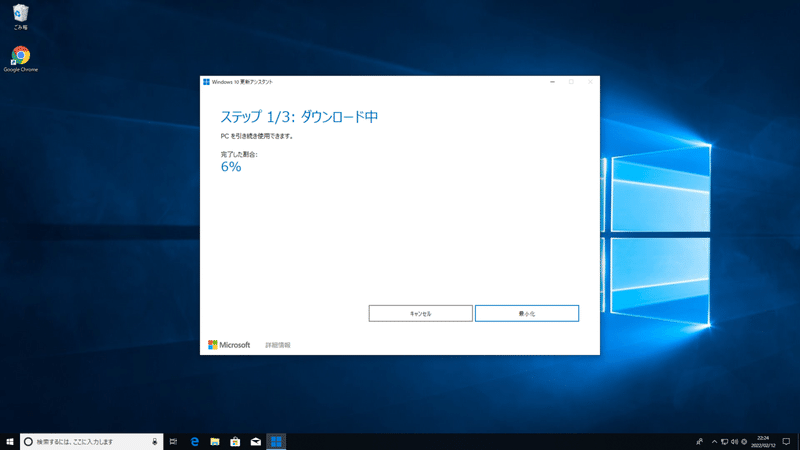Click the input method icon beside the clock
The height and width of the screenshot is (450, 800).
(744, 442)
